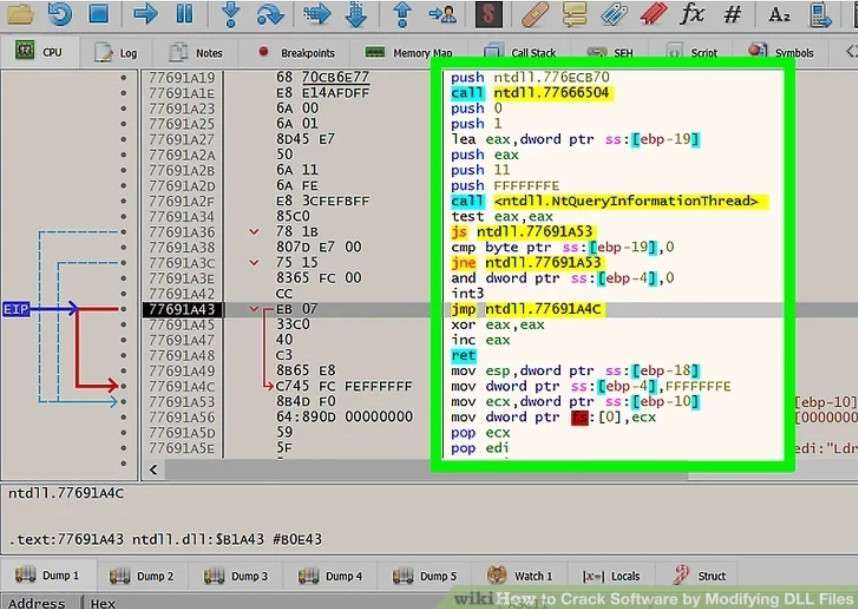Viewport: 858px width, 609px height.
Task: Select the int3 instruction row
Action: [467, 293]
